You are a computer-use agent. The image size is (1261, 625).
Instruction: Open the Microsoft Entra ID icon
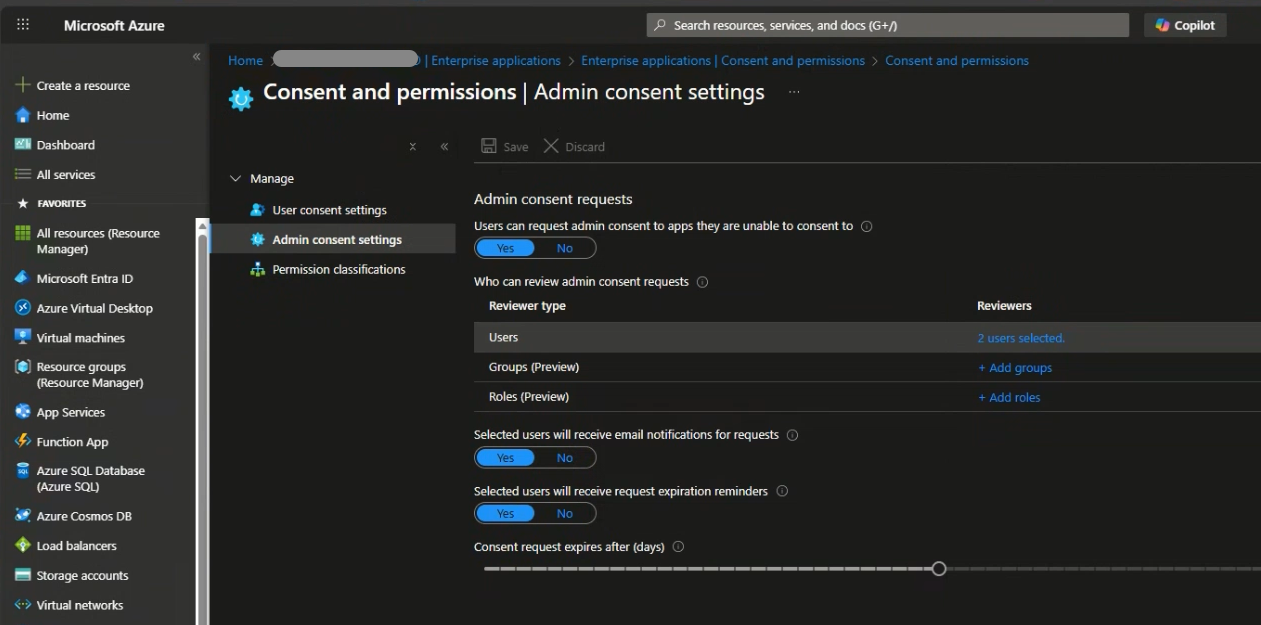pos(23,278)
